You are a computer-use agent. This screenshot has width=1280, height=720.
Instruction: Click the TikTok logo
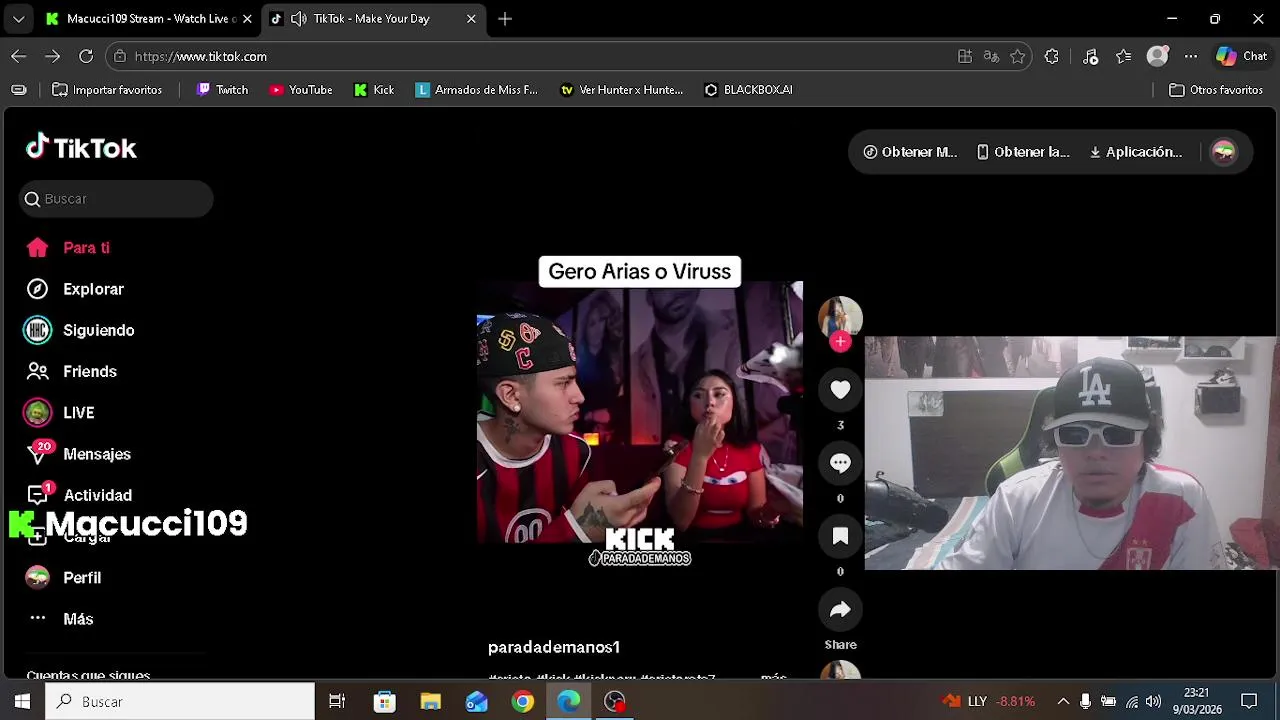(81, 148)
